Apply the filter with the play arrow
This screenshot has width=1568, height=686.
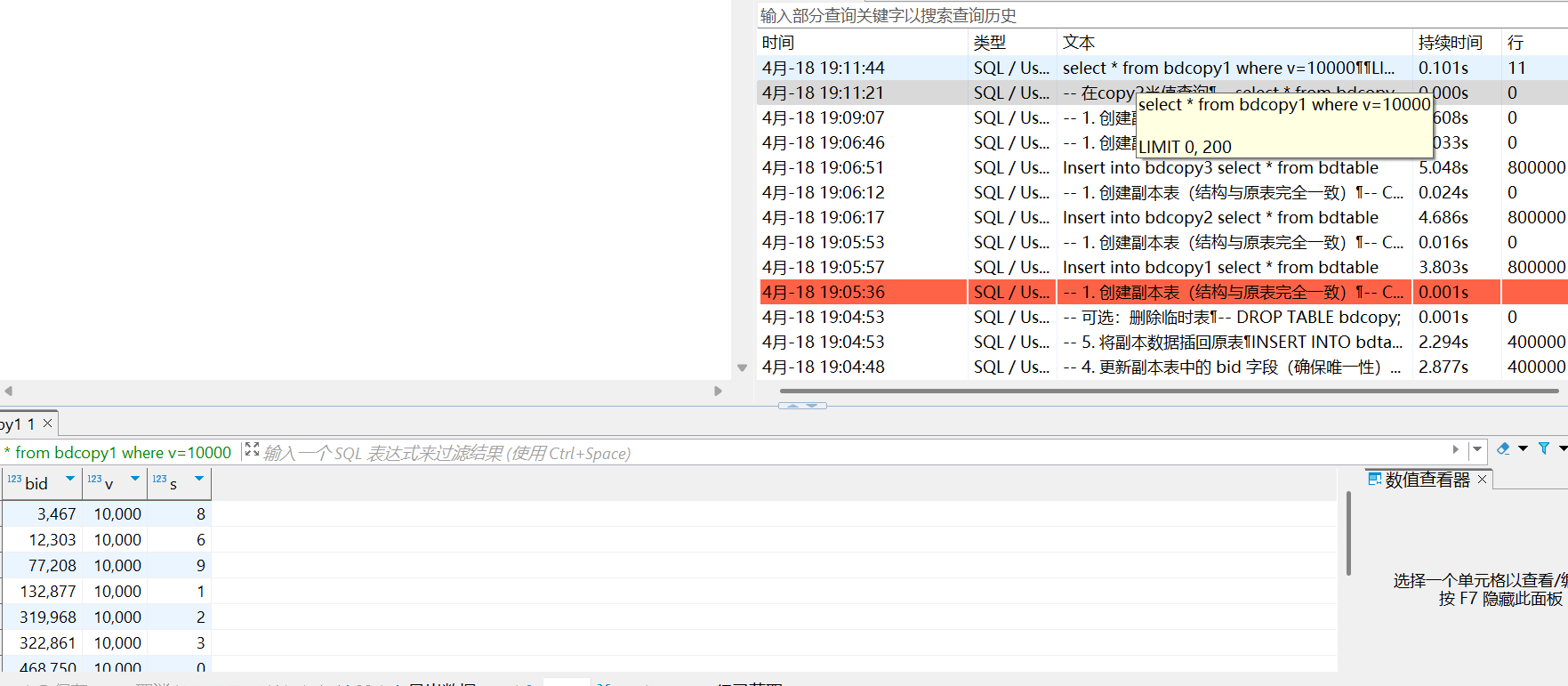[x=1455, y=450]
